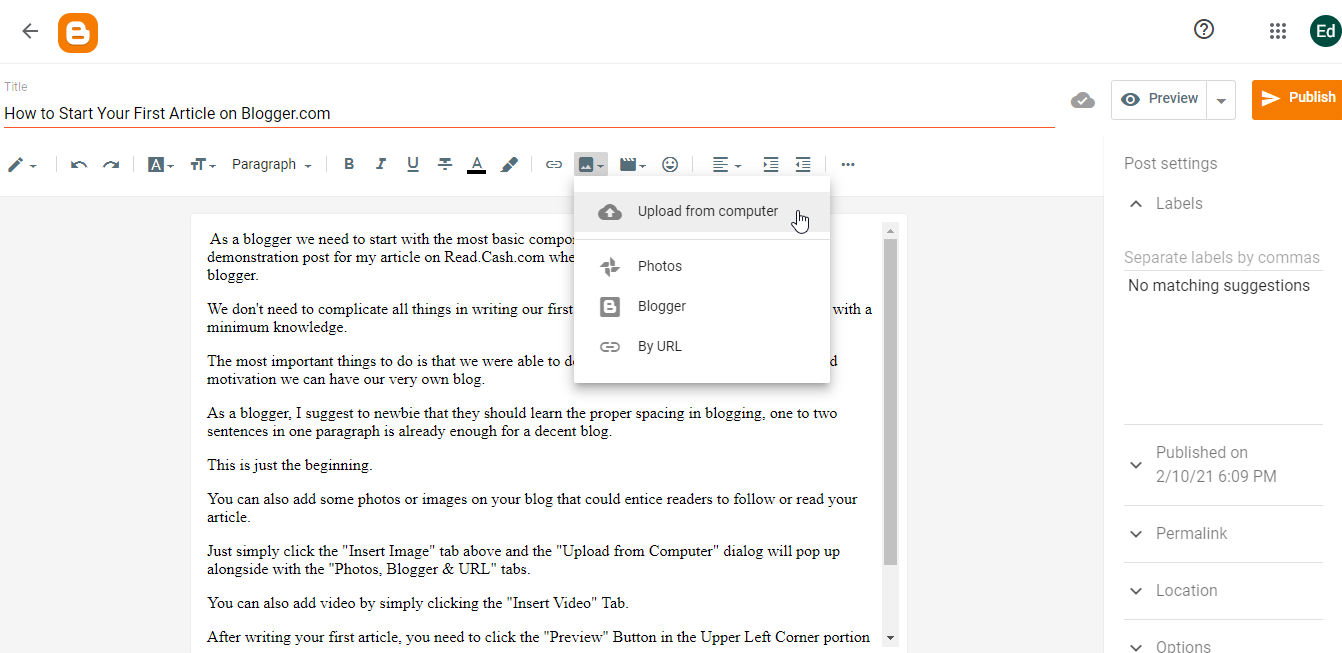Click the Insert image toolbar icon
The image size is (1342, 653).
pyautogui.click(x=590, y=165)
